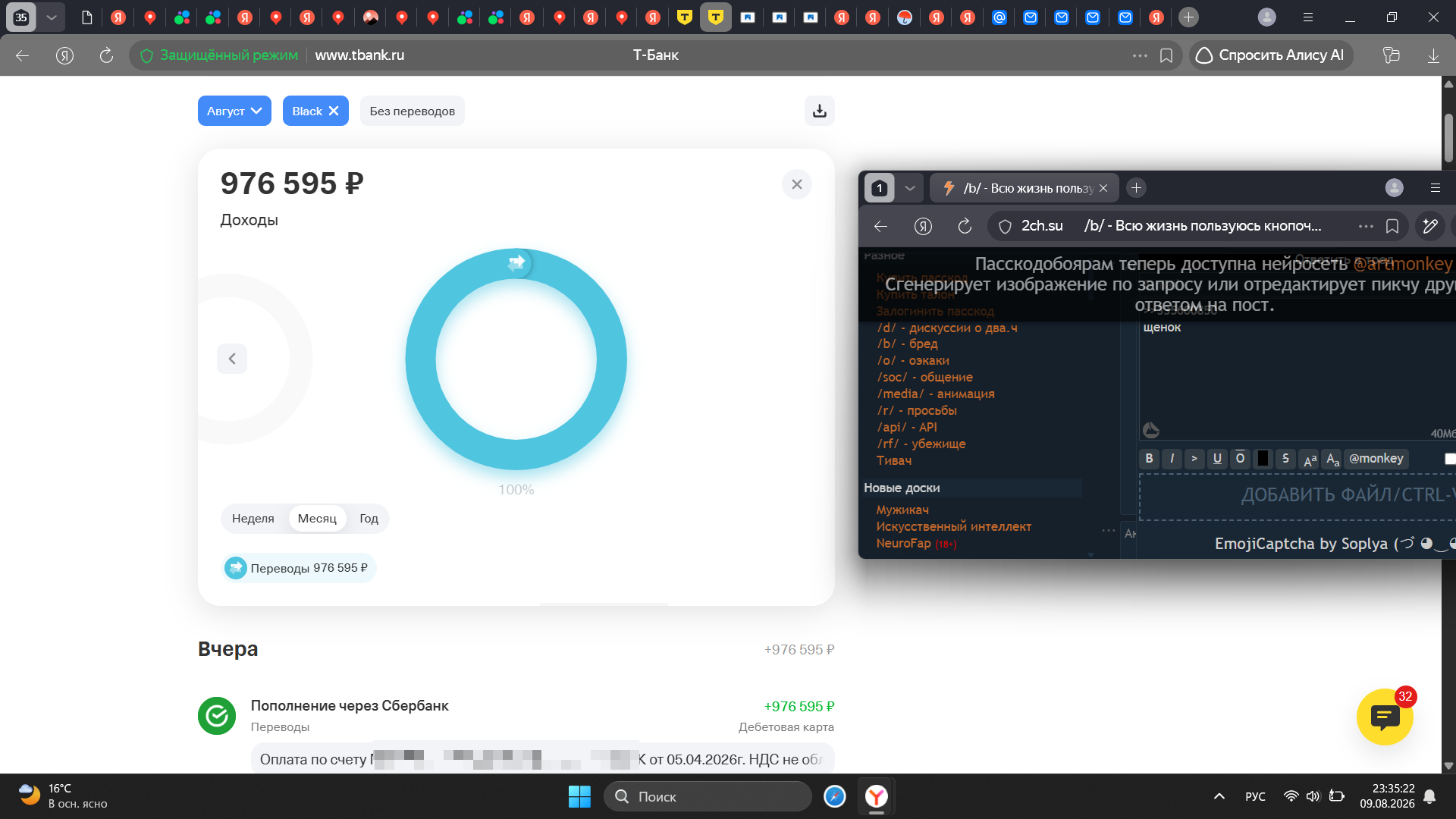Image resolution: width=1456 pixels, height=819 pixels.
Task: Apply bold formatting in 2ch post form
Action: pyautogui.click(x=1149, y=458)
